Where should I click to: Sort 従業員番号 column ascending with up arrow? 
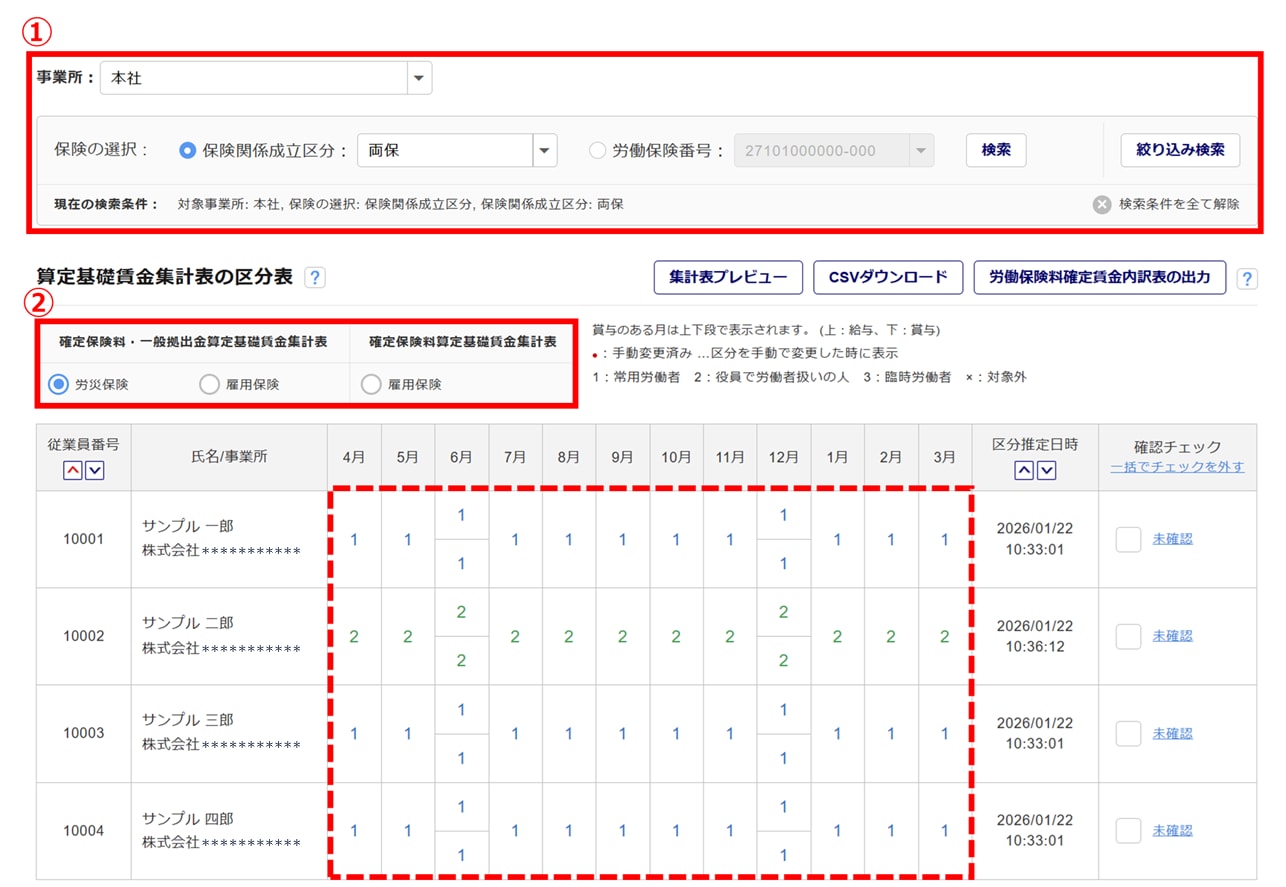click(73, 470)
